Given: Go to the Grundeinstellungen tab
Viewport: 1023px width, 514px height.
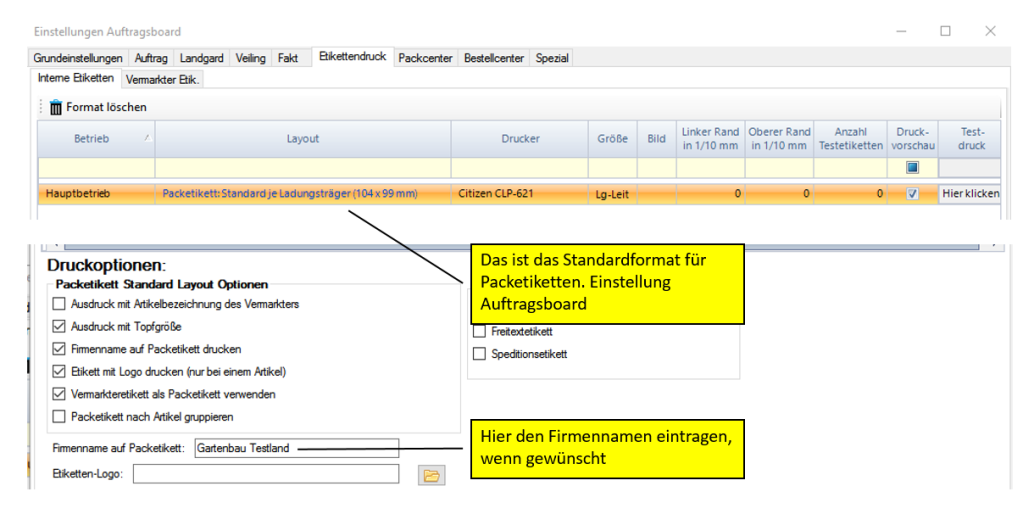Looking at the screenshot, I should [x=78, y=59].
